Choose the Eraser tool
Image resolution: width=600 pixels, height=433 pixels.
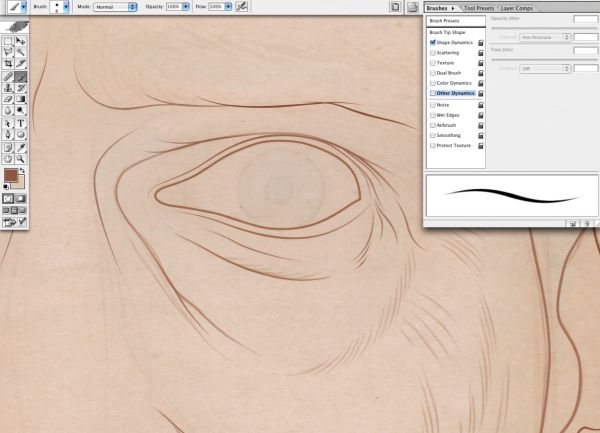[x=8, y=99]
